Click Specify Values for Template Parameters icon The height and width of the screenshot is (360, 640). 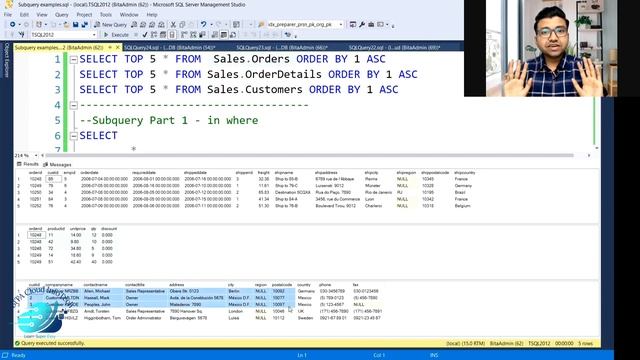(288, 35)
